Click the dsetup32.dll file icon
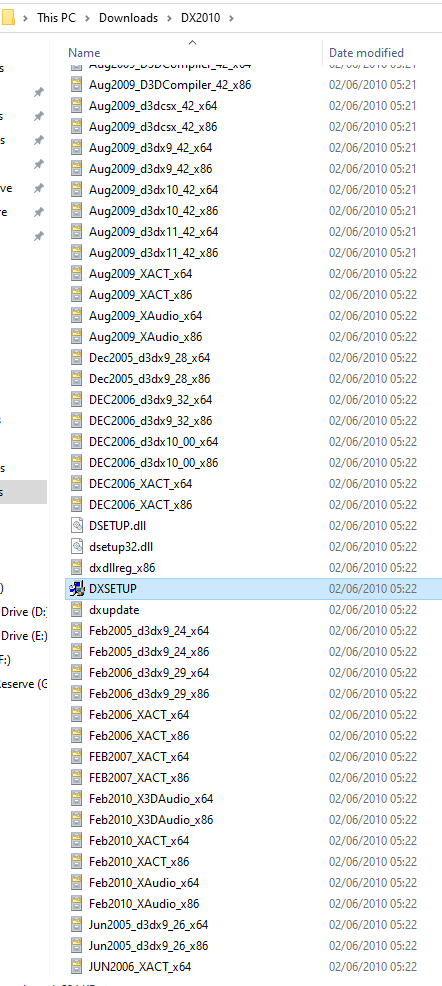 (x=77, y=546)
